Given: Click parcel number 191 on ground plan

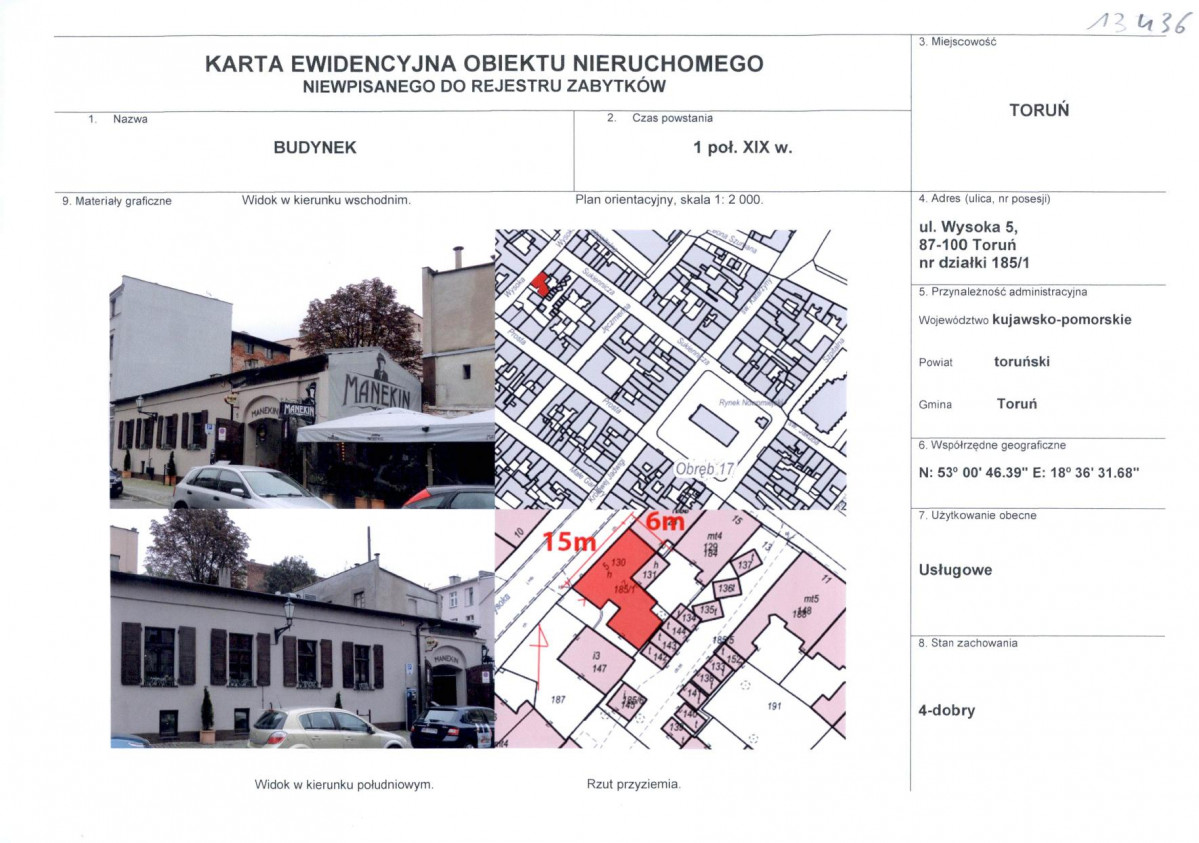Looking at the screenshot, I should coord(774,706).
